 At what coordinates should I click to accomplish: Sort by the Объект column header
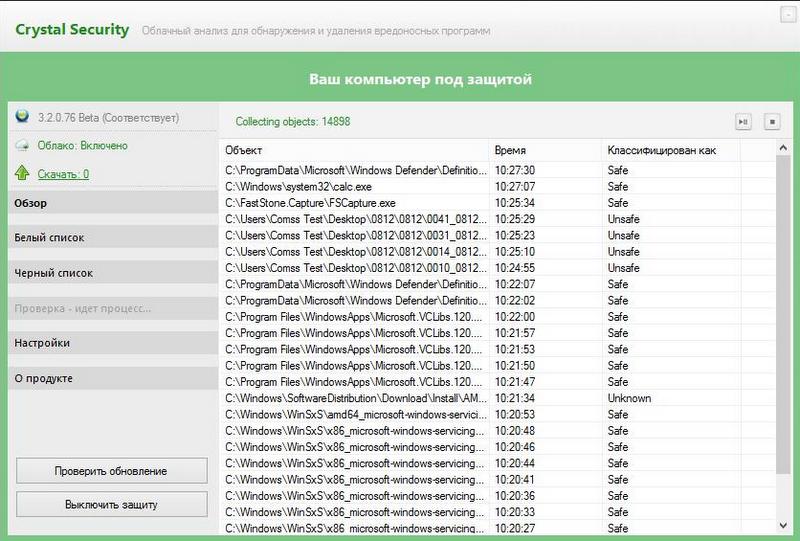(355, 150)
